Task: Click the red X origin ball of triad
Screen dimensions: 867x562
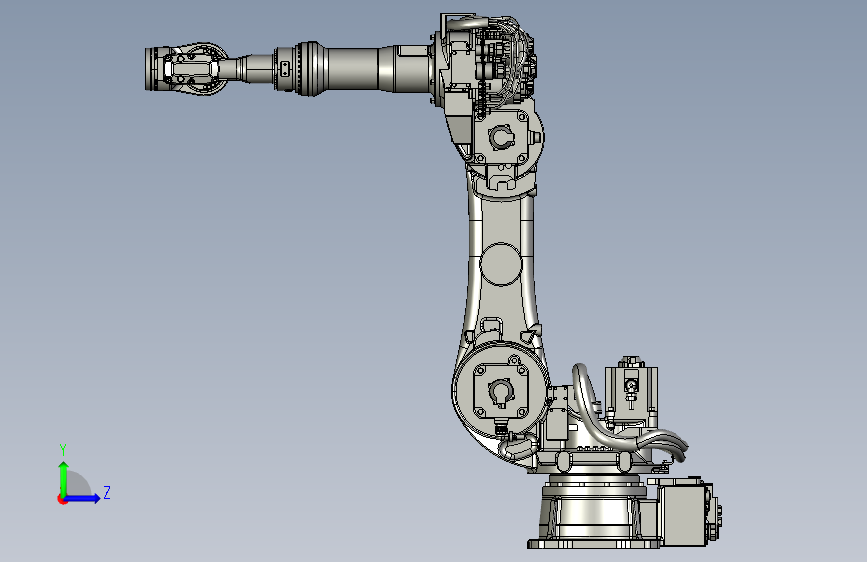Action: [62, 499]
